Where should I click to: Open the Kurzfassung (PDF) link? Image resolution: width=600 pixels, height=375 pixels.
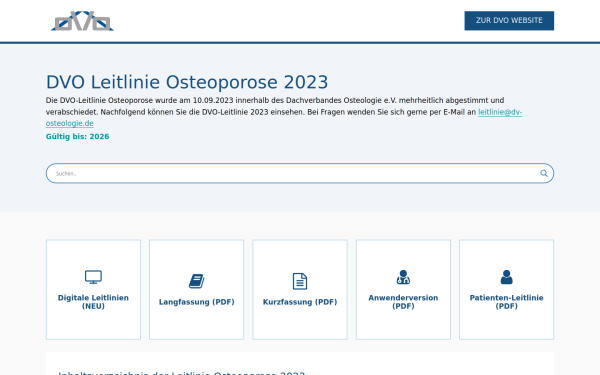300,302
